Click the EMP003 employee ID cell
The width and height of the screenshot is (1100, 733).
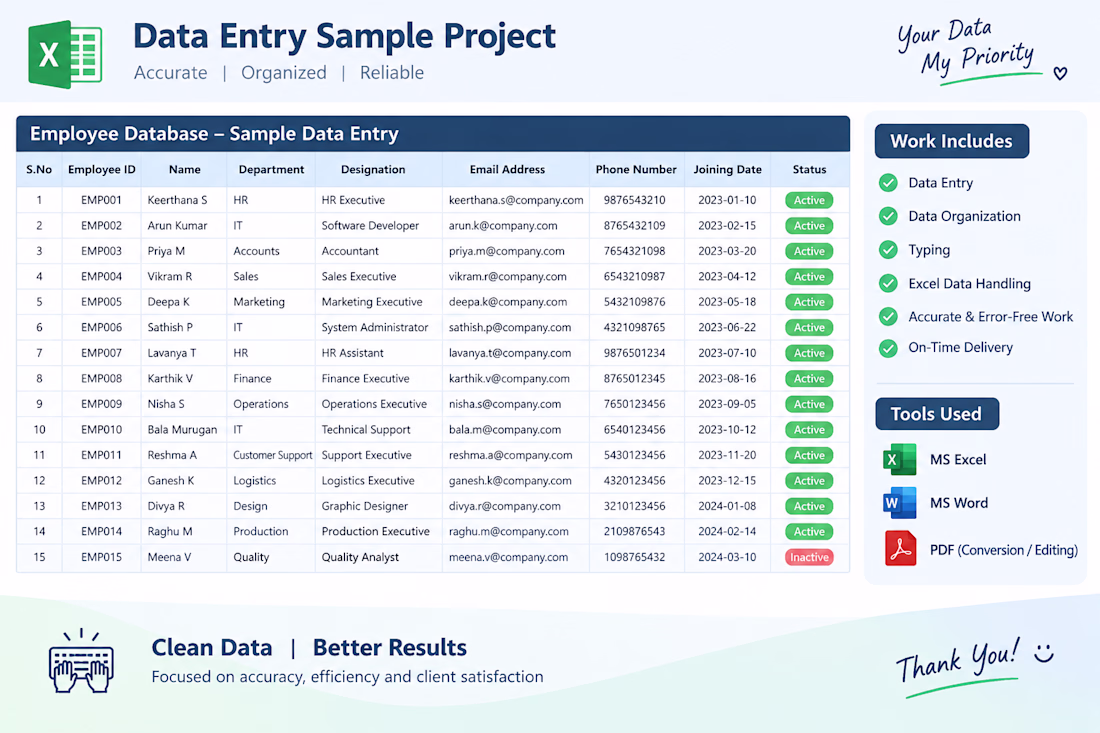(101, 251)
